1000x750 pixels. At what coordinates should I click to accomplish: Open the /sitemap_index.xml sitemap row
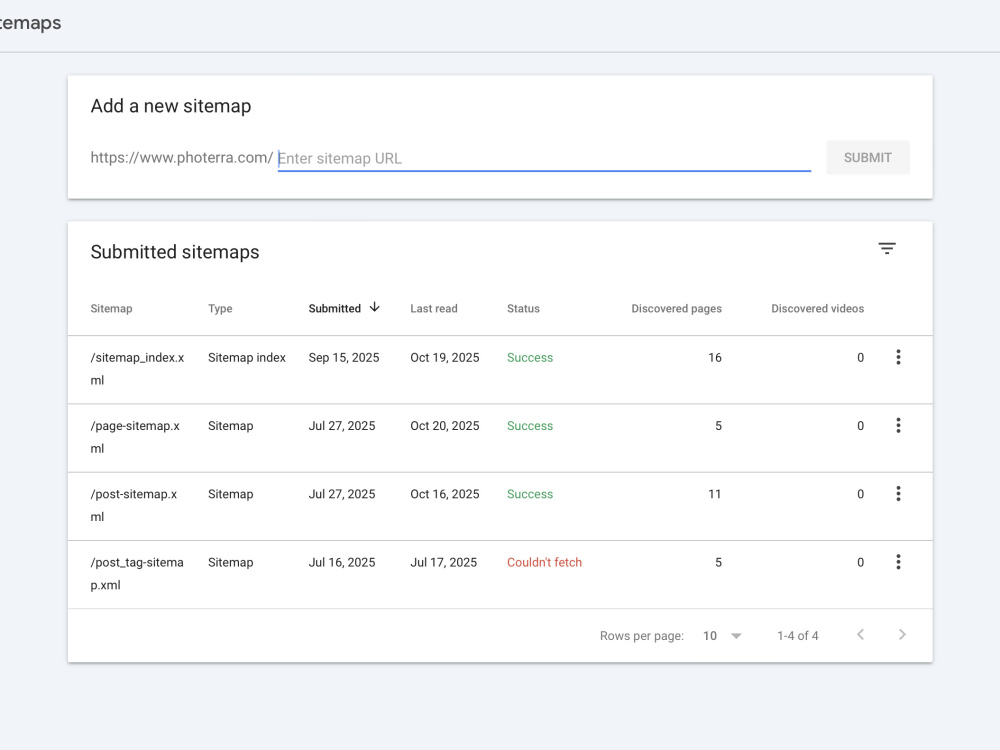point(500,369)
